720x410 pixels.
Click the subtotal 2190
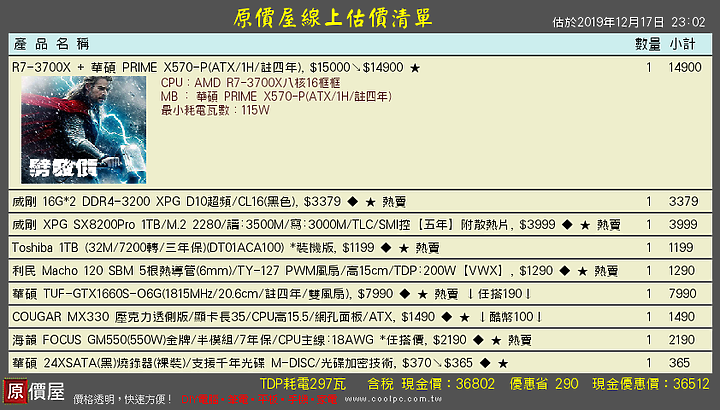pos(682,340)
